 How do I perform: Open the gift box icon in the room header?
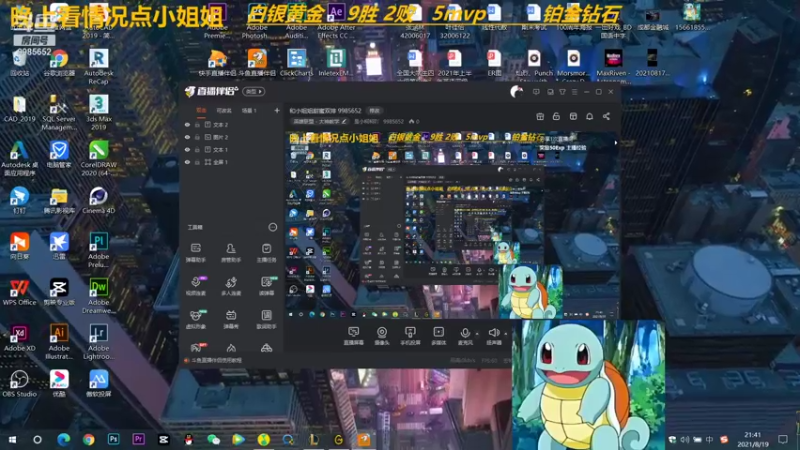pyautogui.click(x=540, y=116)
